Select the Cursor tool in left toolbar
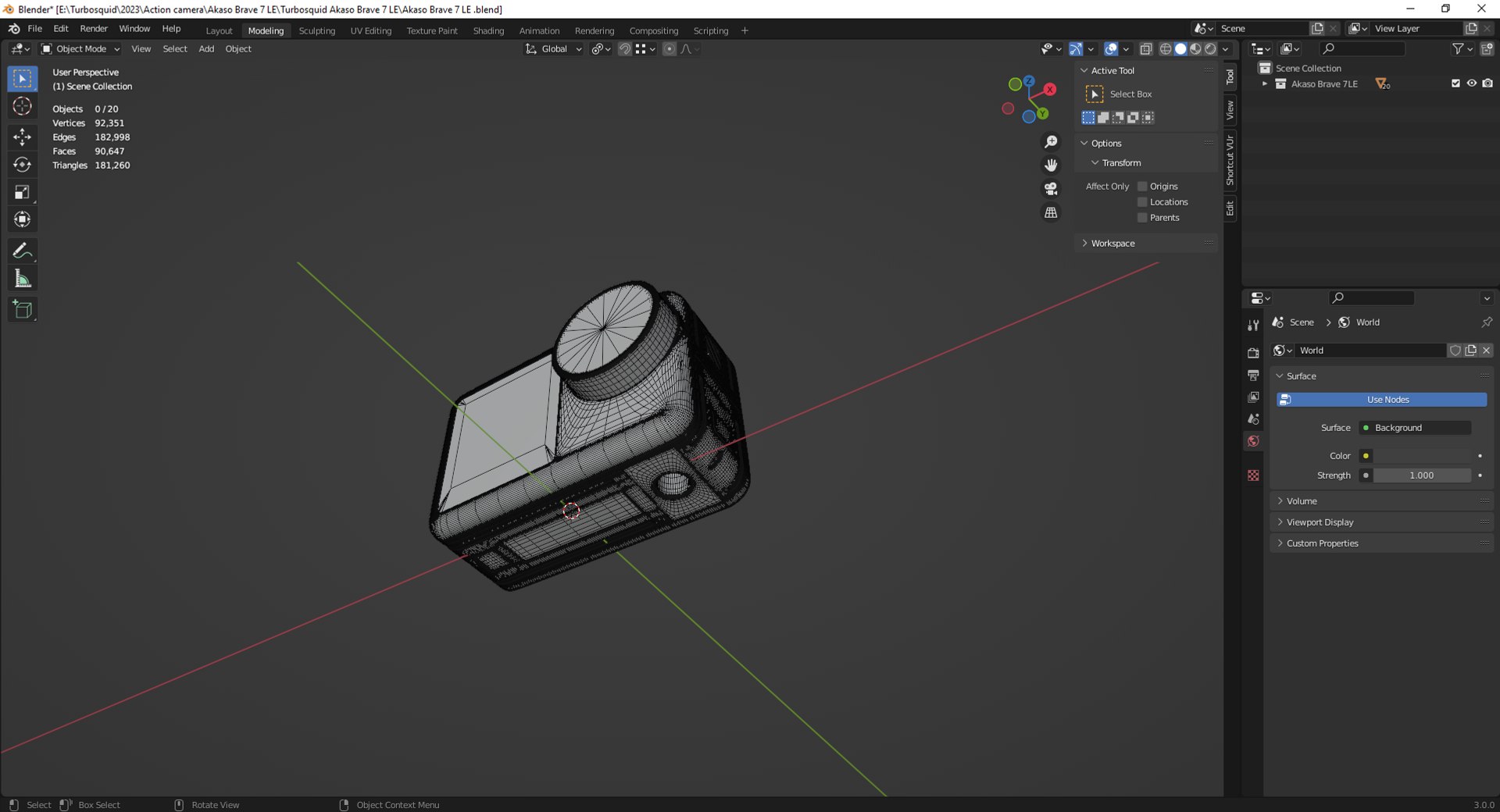 click(22, 106)
